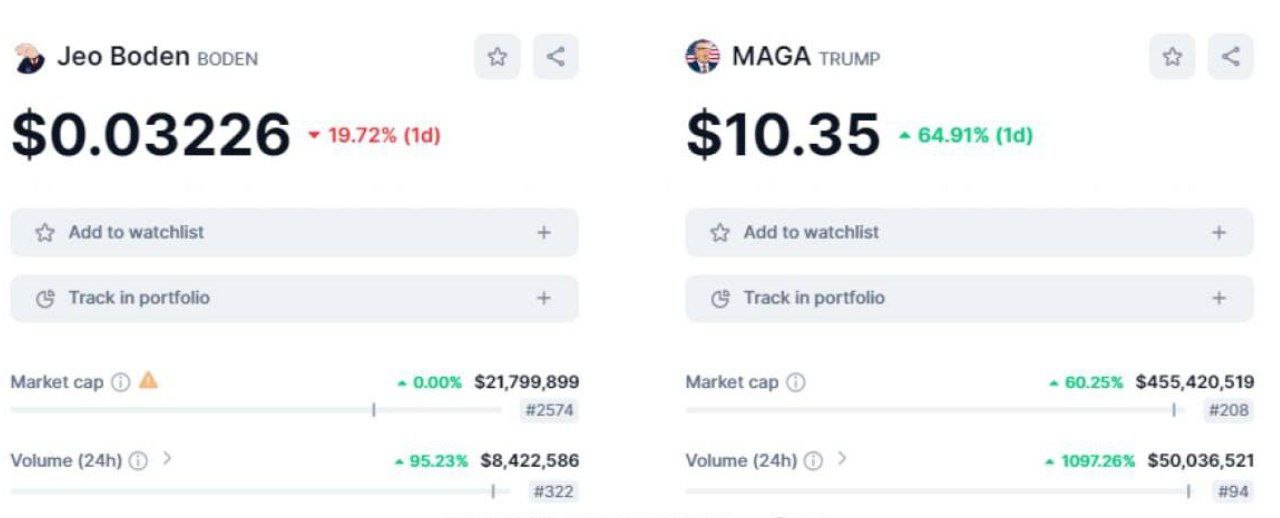Track MAGA in portfolio
Viewport: 1280px width, 518px height.
(968, 298)
